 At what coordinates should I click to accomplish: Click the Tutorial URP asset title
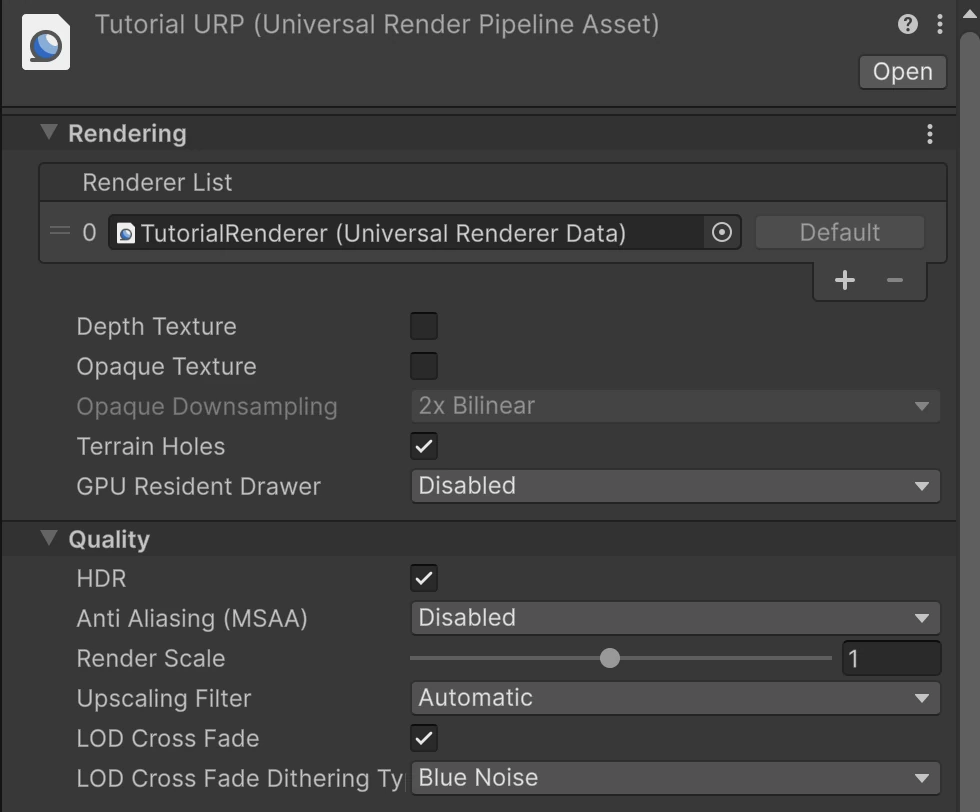click(x=377, y=24)
